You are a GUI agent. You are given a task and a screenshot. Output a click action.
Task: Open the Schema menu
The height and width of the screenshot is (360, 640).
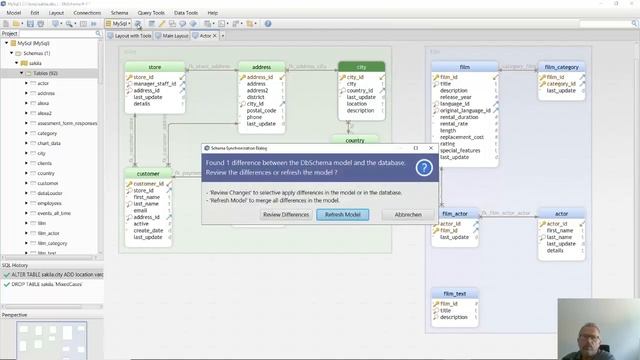pos(119,13)
